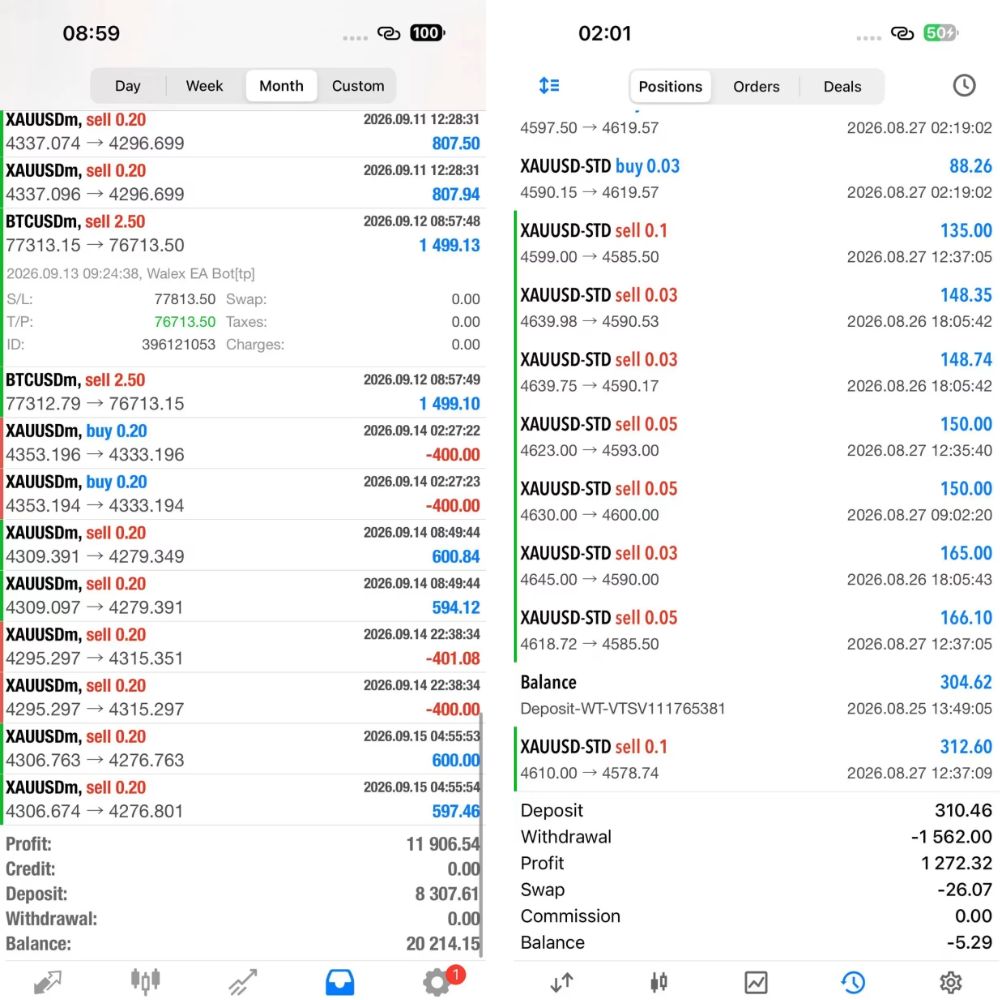This screenshot has width=1000, height=1000.
Task: Expand the XAUUSDm sell trade with profit 600.84
Action: coord(243,545)
